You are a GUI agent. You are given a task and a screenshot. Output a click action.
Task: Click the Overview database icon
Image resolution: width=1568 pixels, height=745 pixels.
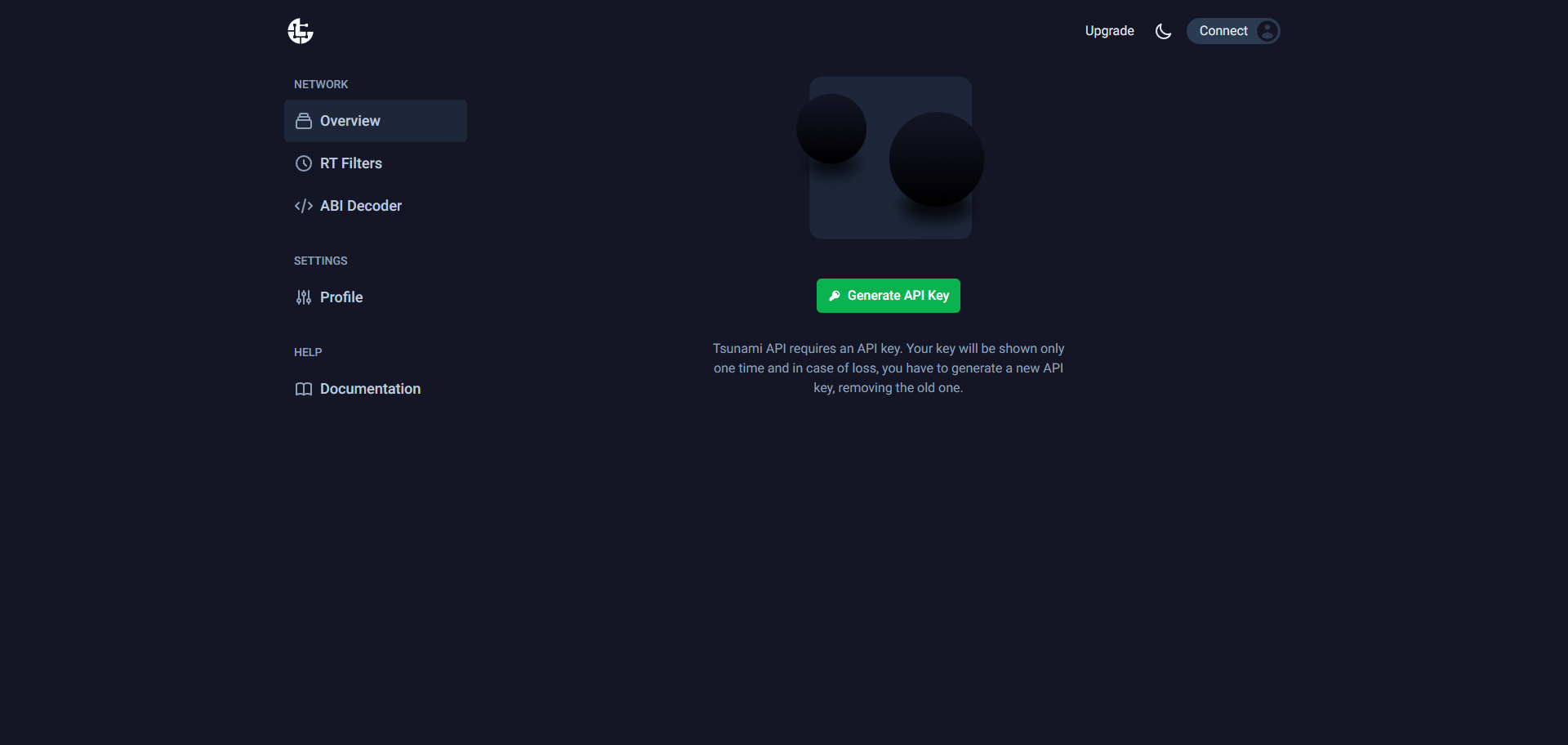(304, 121)
